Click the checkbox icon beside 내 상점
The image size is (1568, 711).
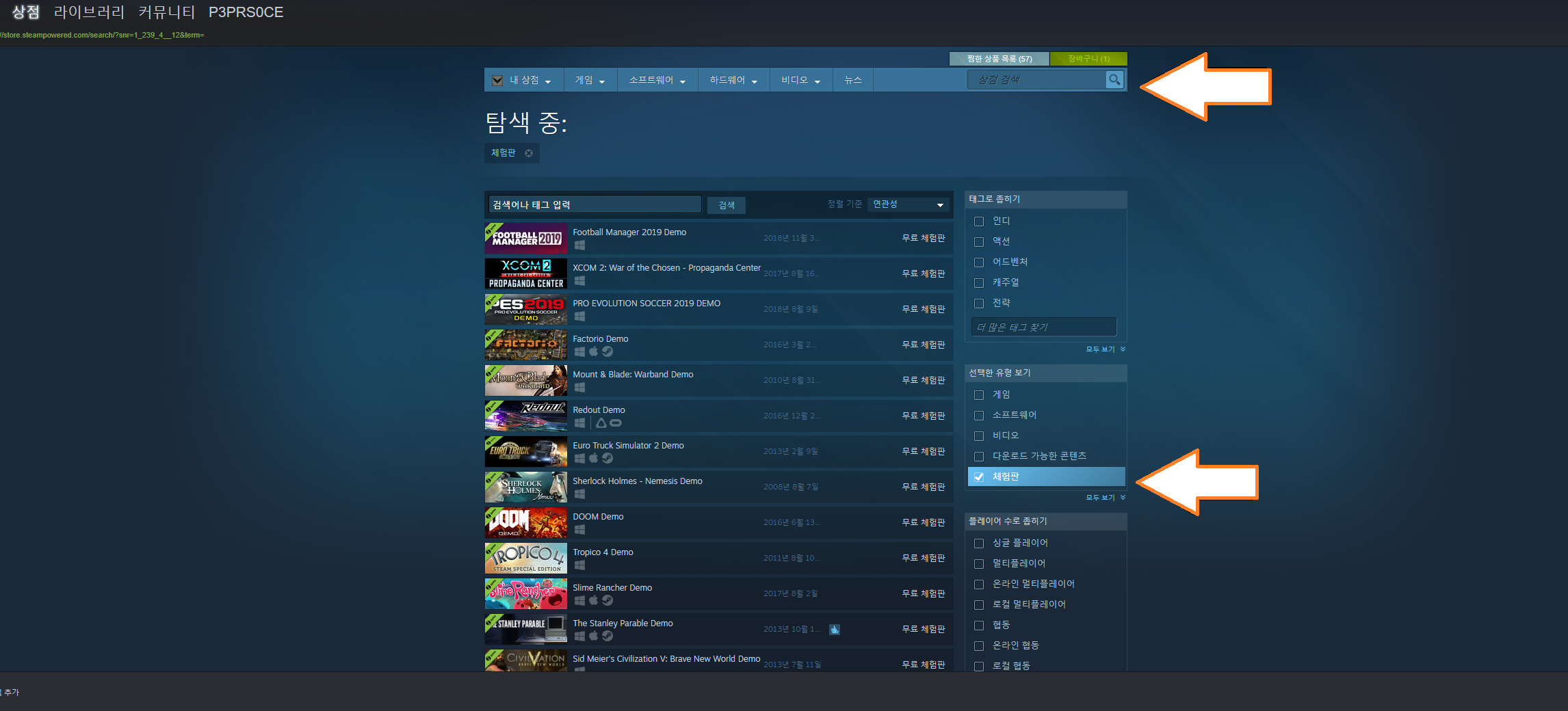click(x=497, y=81)
